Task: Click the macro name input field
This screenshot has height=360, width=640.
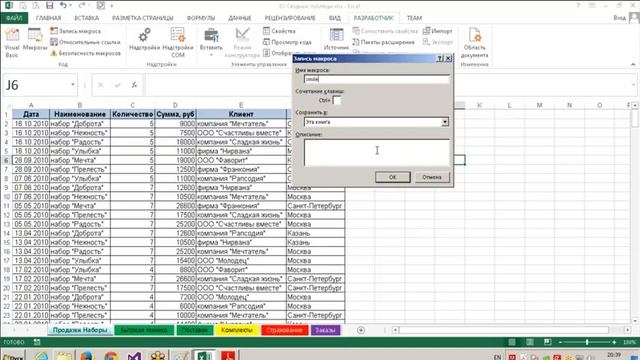Action: point(376,79)
